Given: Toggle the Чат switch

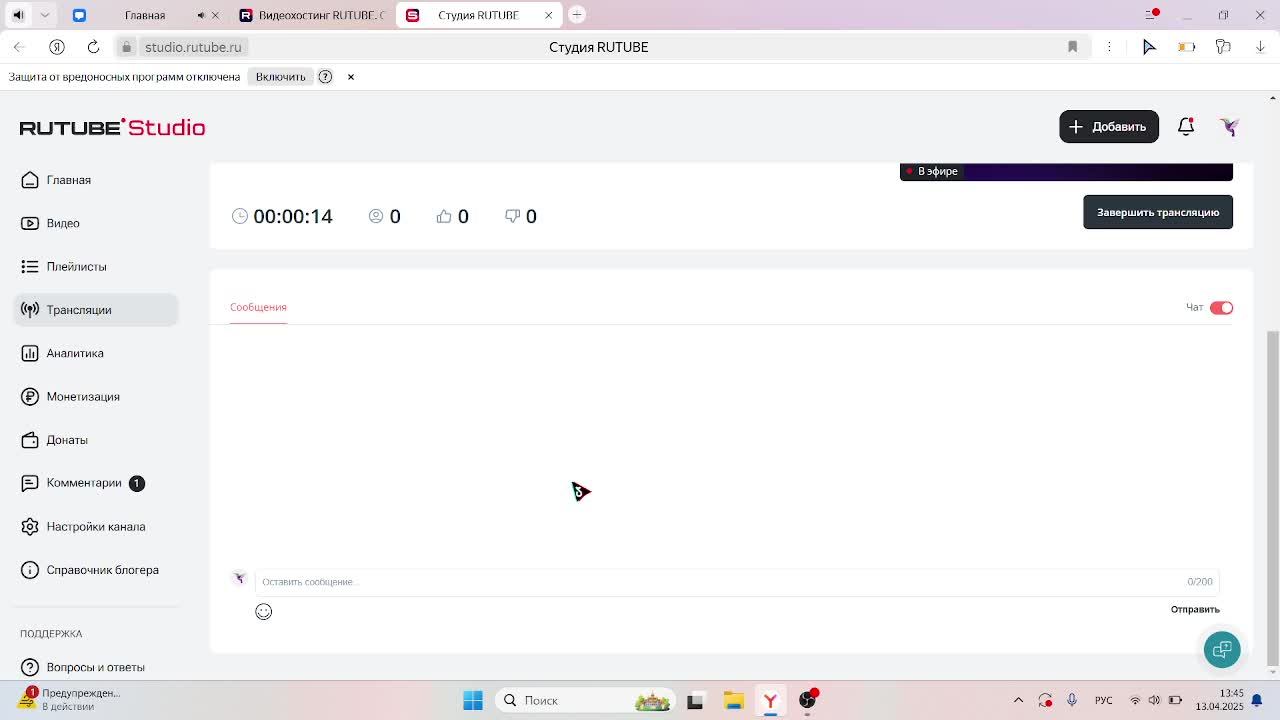Looking at the screenshot, I should pyautogui.click(x=1221, y=307).
